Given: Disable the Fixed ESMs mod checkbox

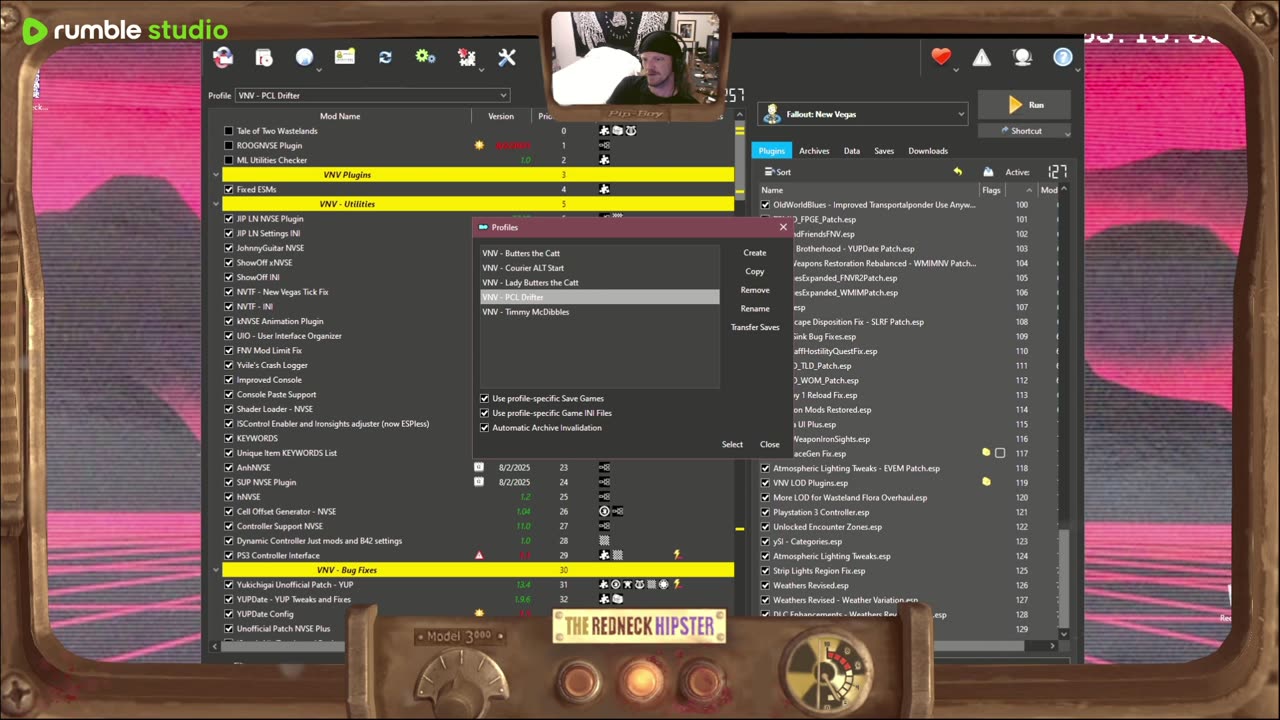Looking at the screenshot, I should (229, 189).
